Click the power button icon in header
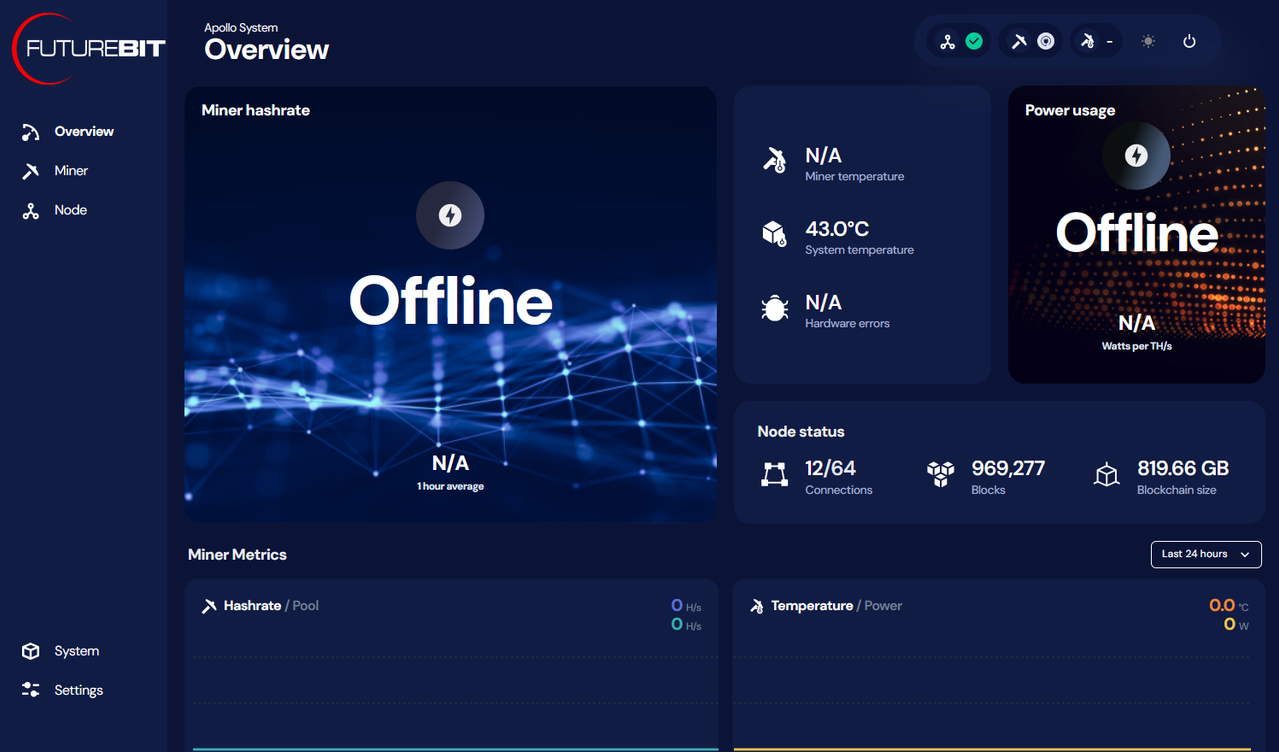The width and height of the screenshot is (1279, 752). 1189,42
